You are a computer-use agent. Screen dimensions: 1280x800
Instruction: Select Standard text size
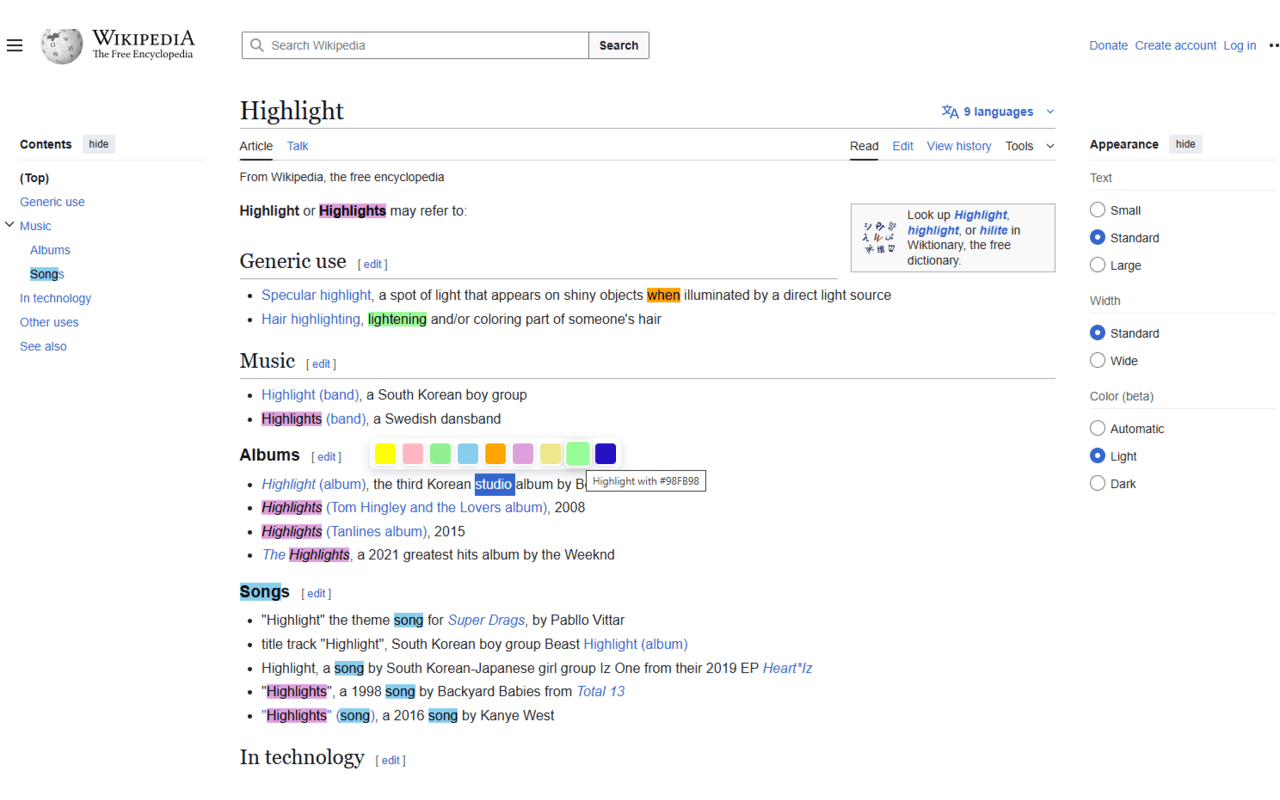click(x=1097, y=238)
